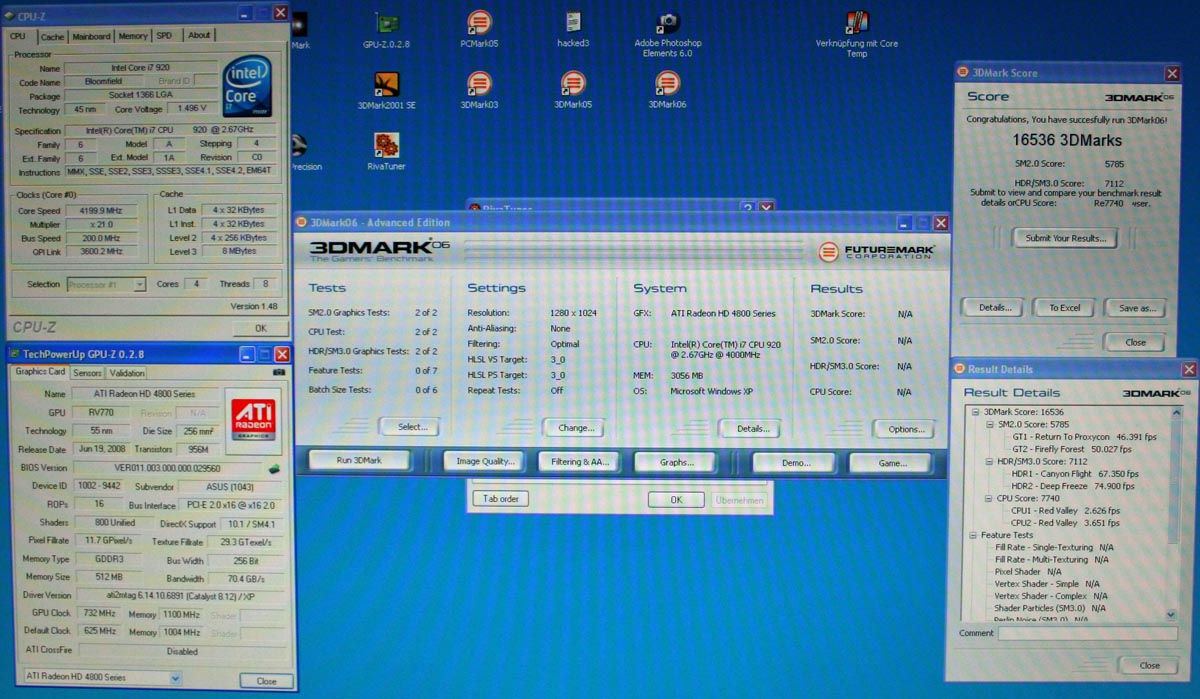
Task: Click the Comment field in Result Details
Action: pos(1087,634)
